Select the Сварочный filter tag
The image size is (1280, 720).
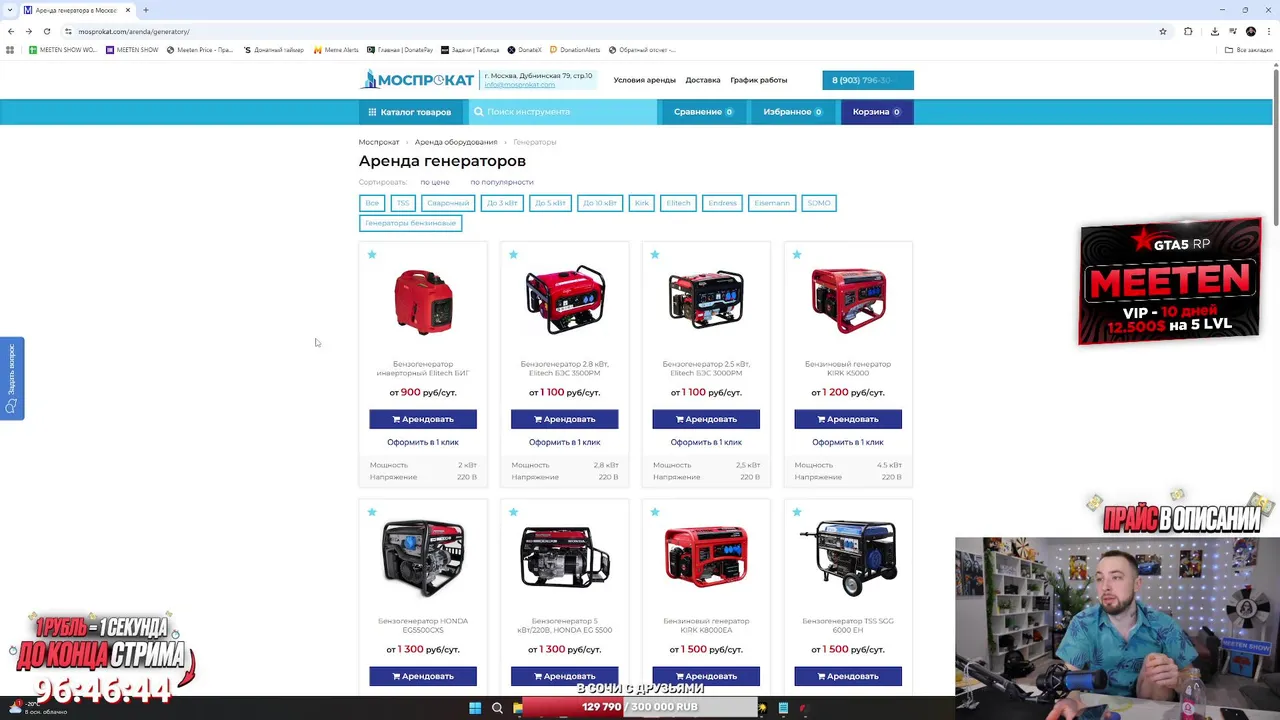[x=448, y=203]
